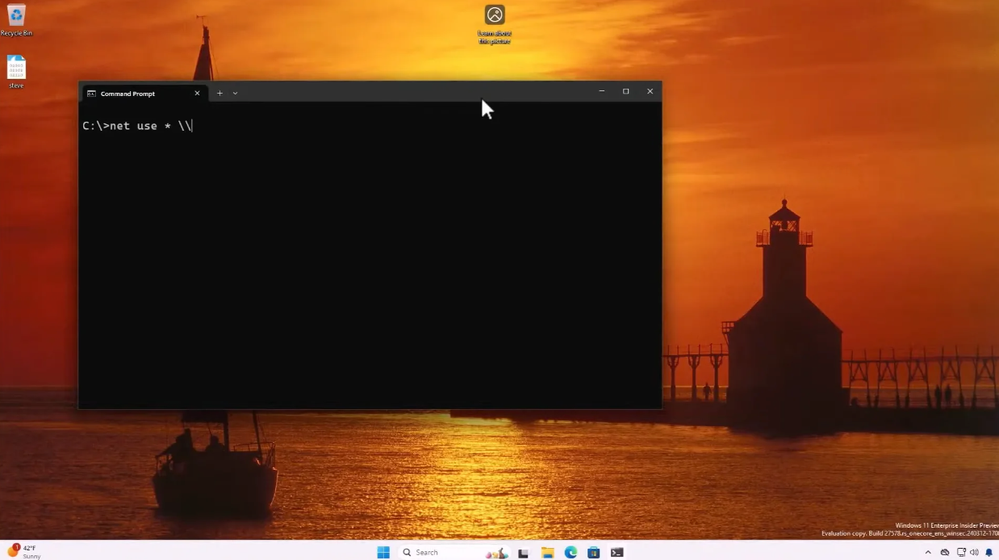Click the network icon in system tray

(x=961, y=552)
